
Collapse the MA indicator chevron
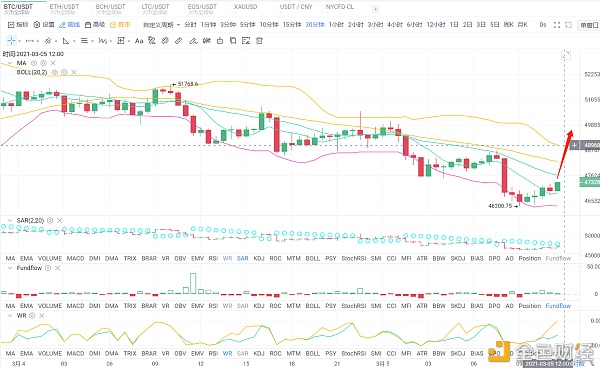10,63
